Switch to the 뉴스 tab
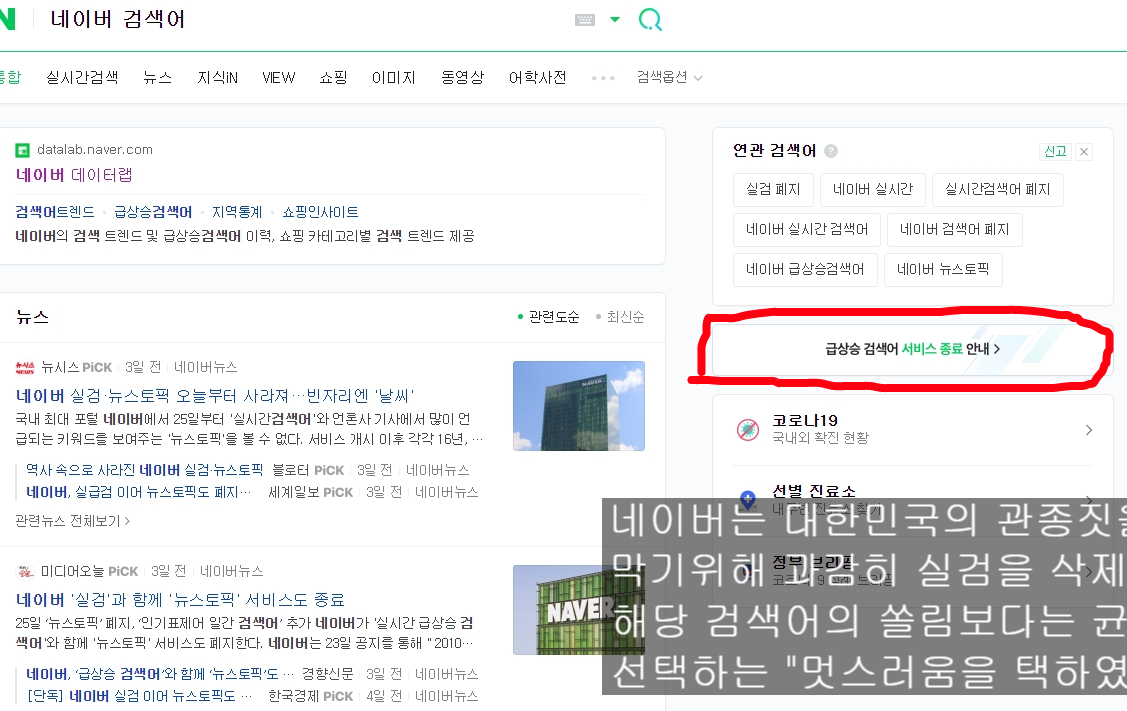 click(157, 77)
